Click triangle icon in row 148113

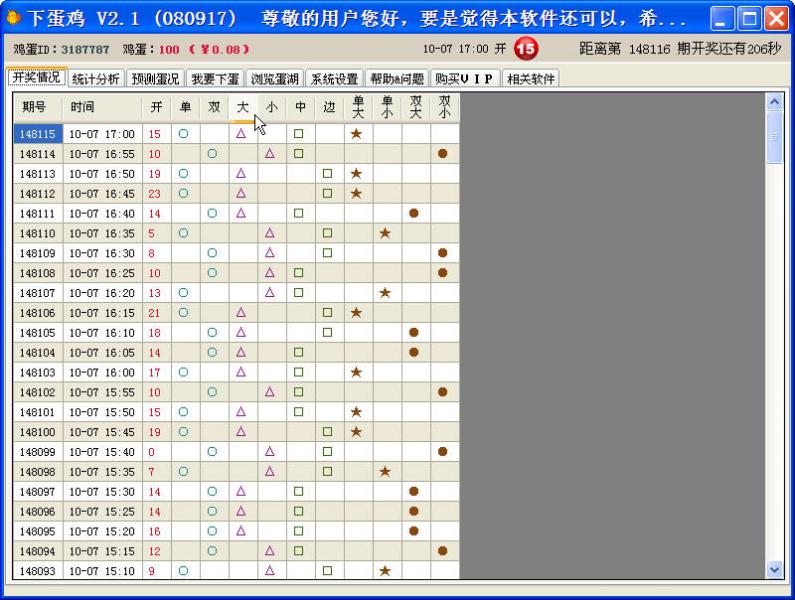click(241, 173)
